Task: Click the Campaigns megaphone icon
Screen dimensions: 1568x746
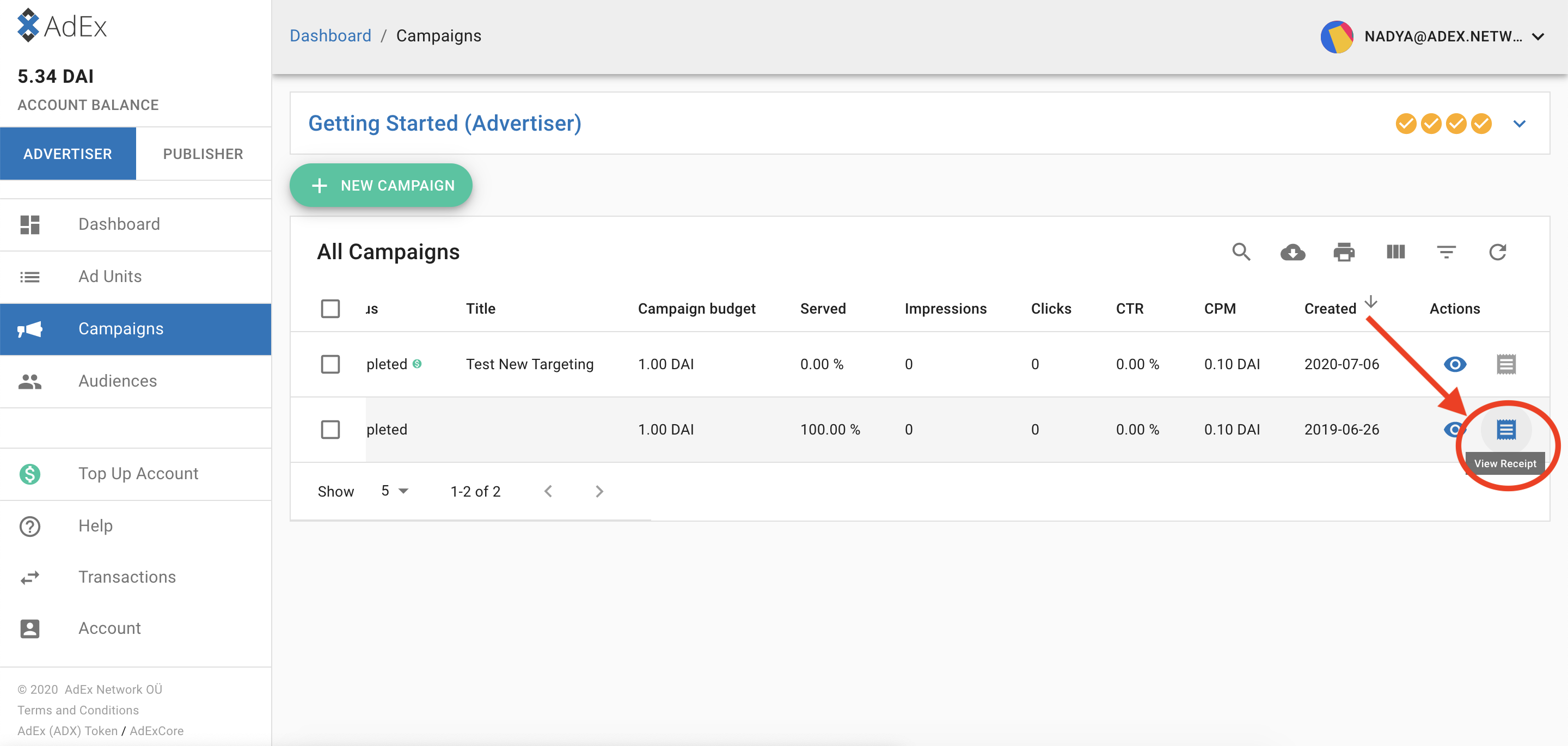Action: click(x=30, y=329)
